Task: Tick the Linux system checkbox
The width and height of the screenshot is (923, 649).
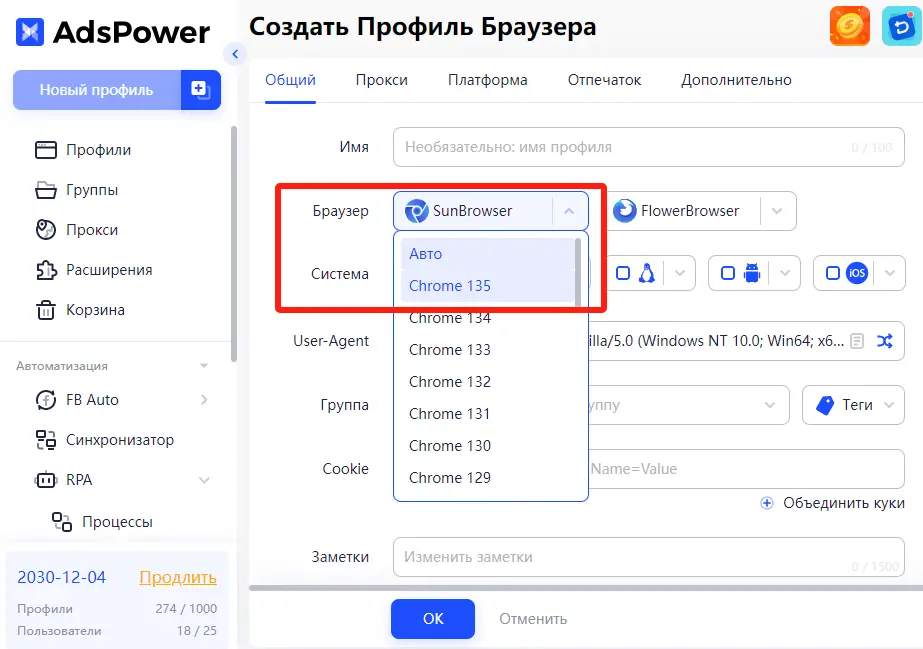Action: coord(623,273)
